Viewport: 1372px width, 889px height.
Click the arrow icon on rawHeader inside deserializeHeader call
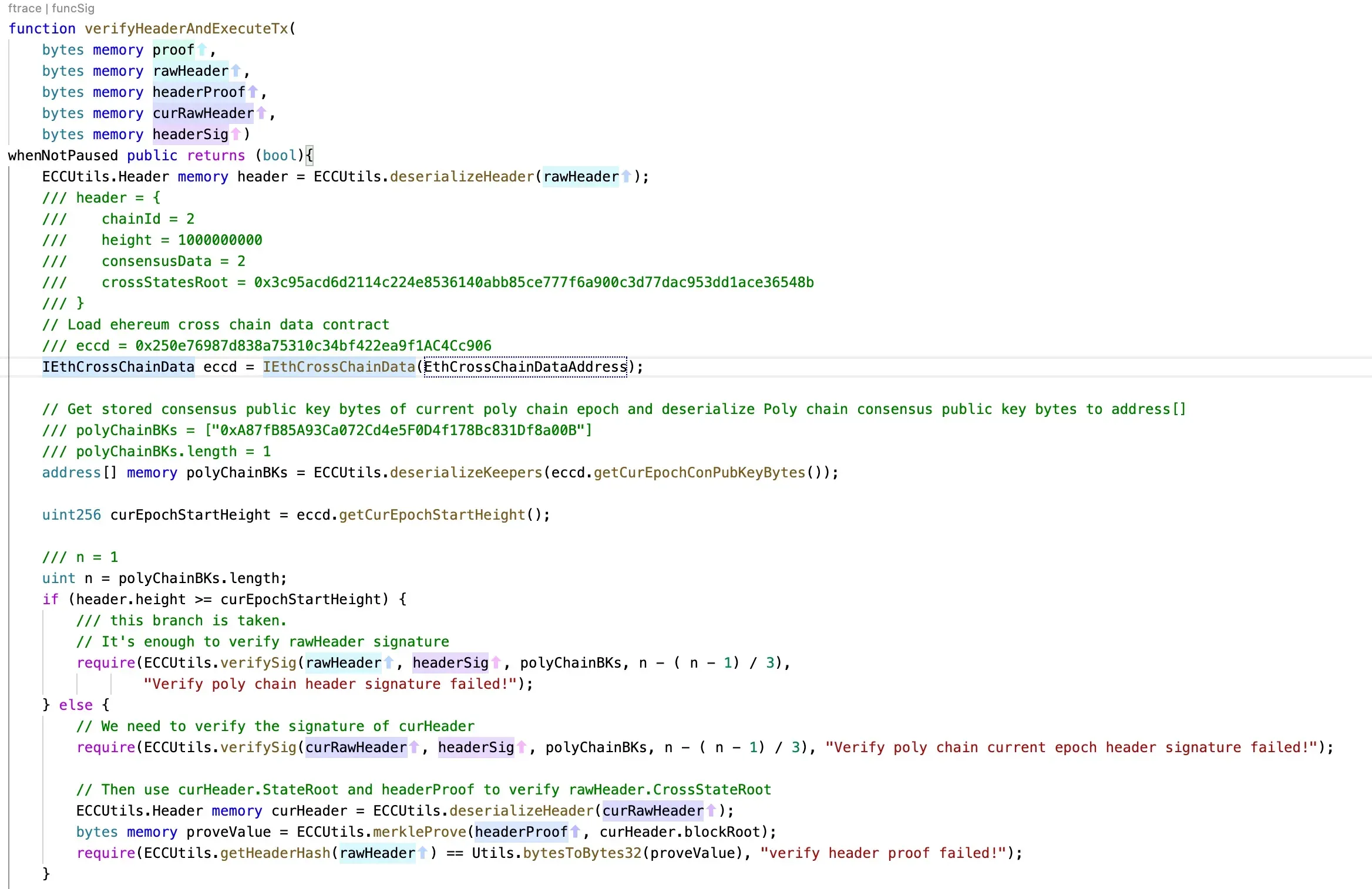627,177
